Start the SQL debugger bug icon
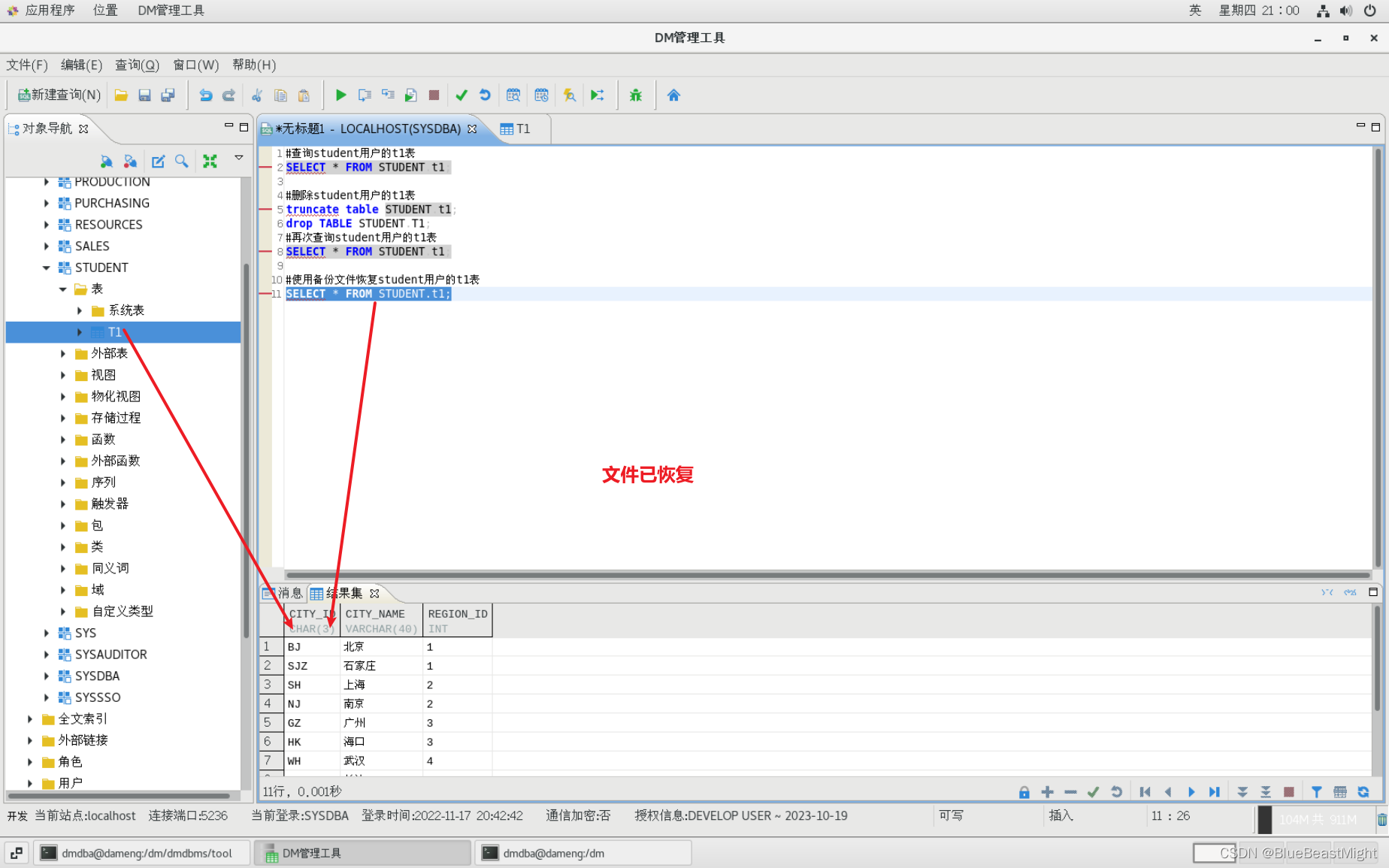 pos(635,95)
